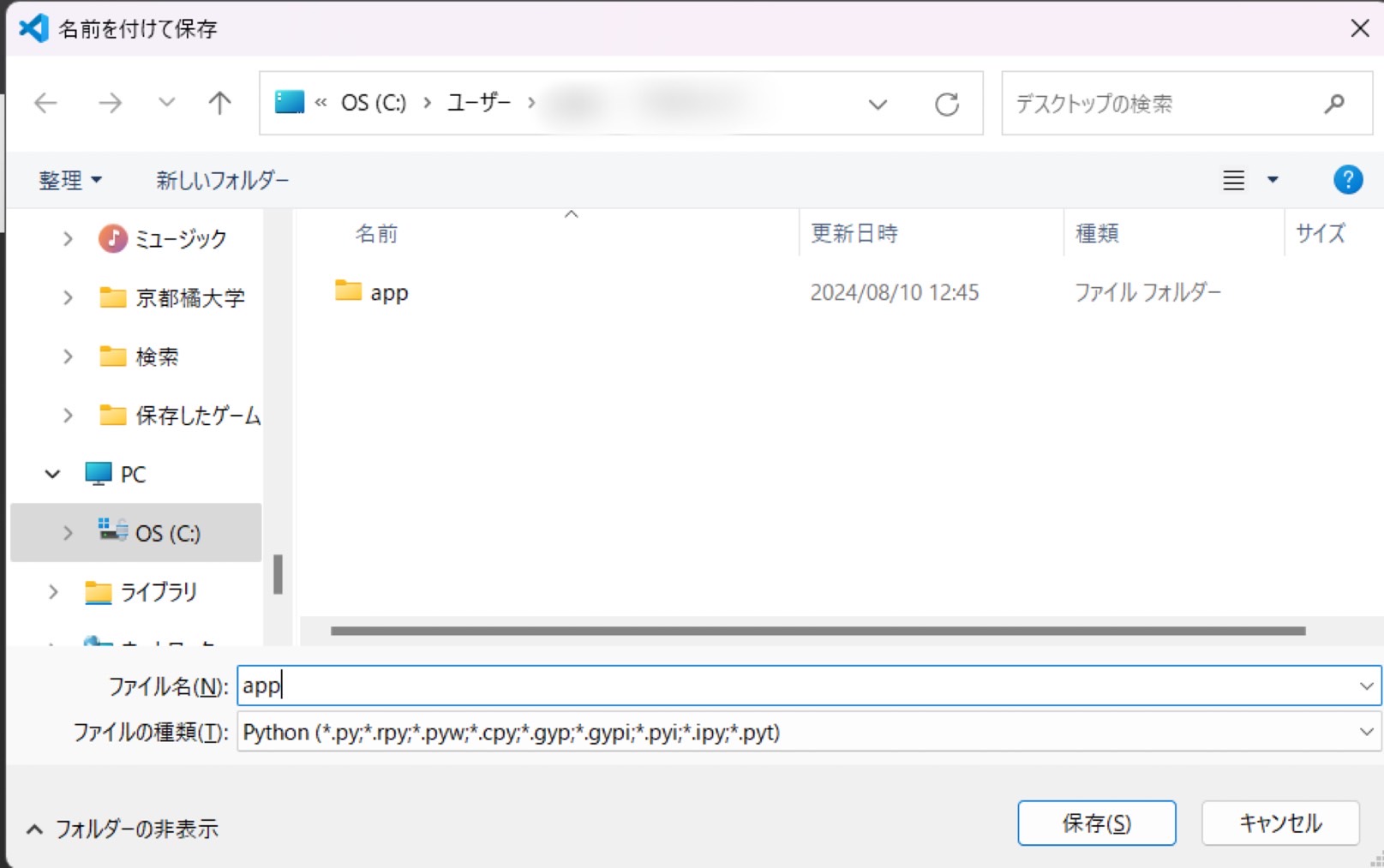Open the address bar history dropdown
1384x868 pixels.
coord(878,104)
